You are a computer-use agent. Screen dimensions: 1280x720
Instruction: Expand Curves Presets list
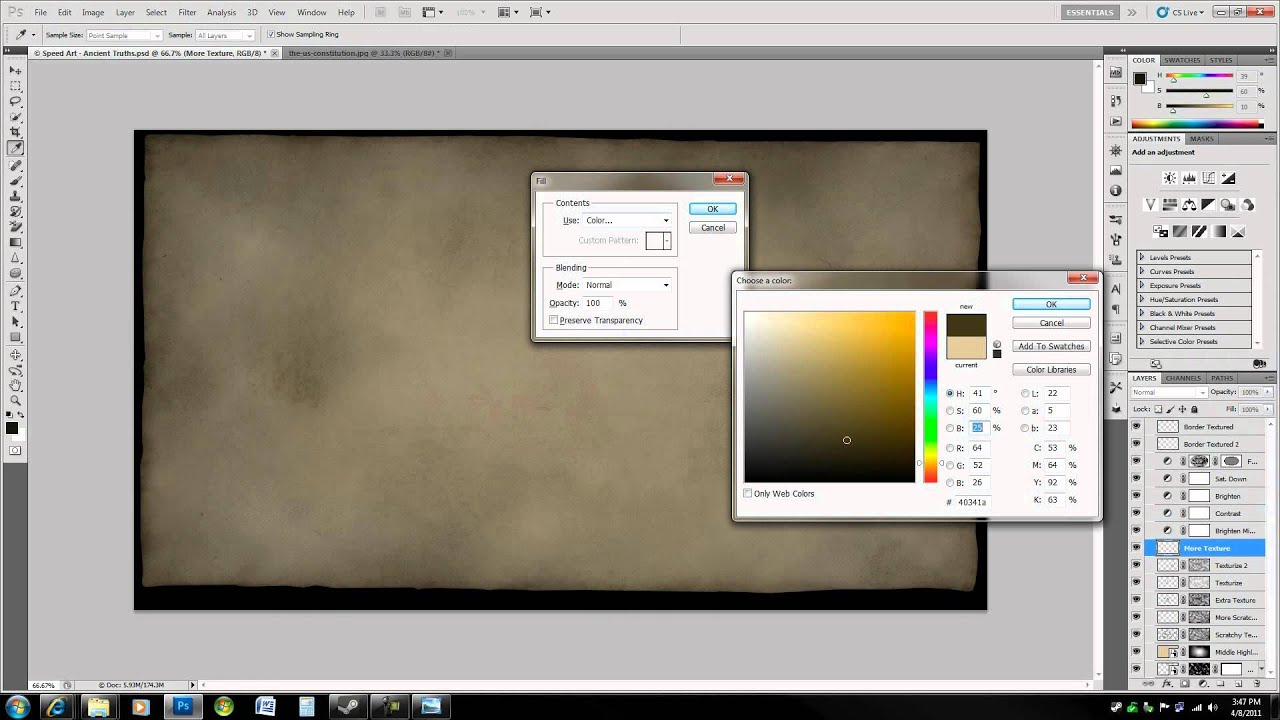[1142, 272]
